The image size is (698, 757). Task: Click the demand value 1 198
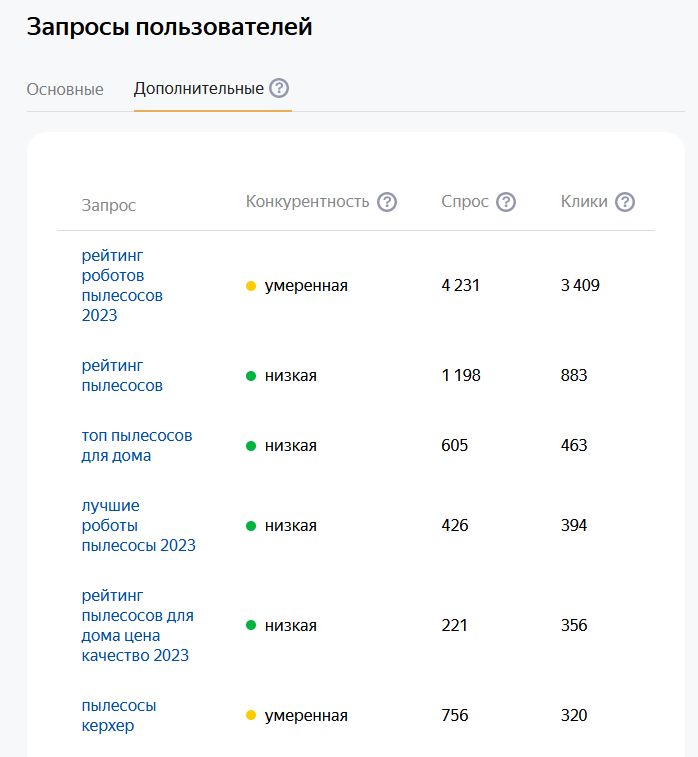point(461,376)
